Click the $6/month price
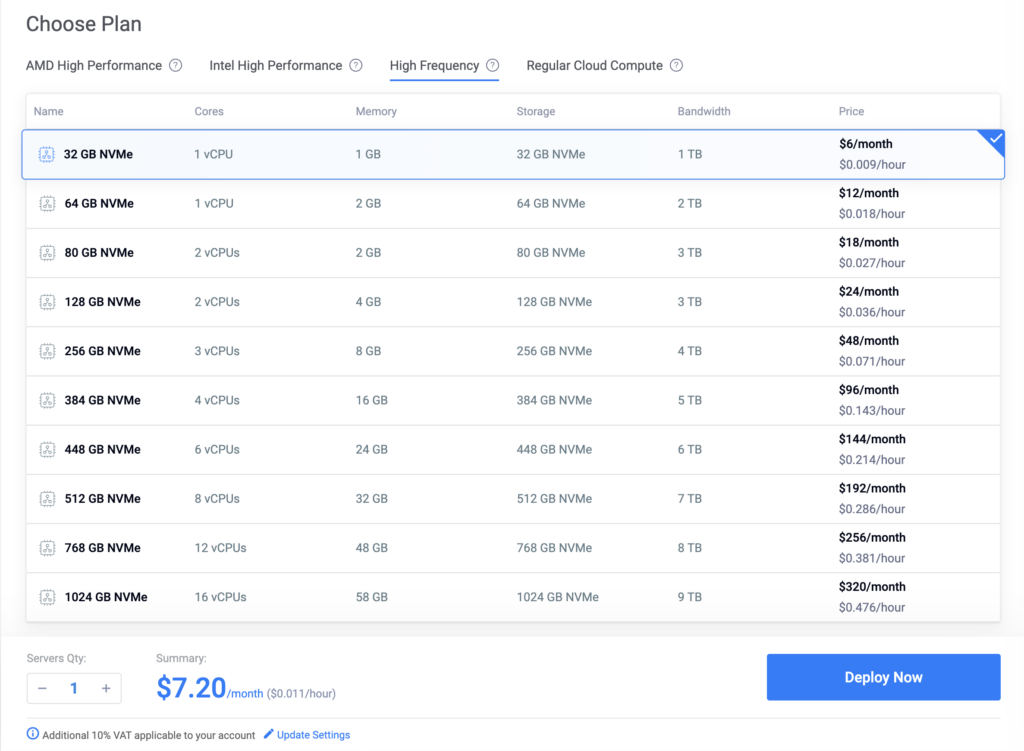Image resolution: width=1024 pixels, height=751 pixels. click(866, 144)
